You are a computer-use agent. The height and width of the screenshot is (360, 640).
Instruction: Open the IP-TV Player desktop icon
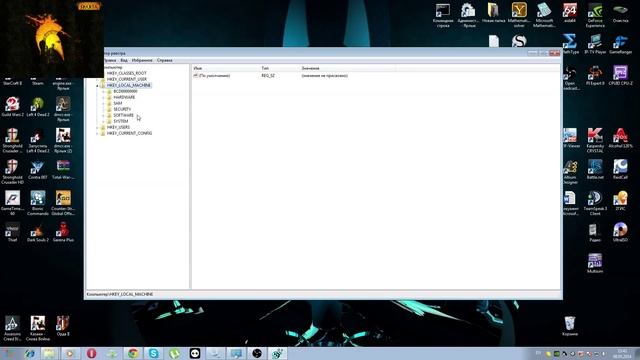[595, 44]
